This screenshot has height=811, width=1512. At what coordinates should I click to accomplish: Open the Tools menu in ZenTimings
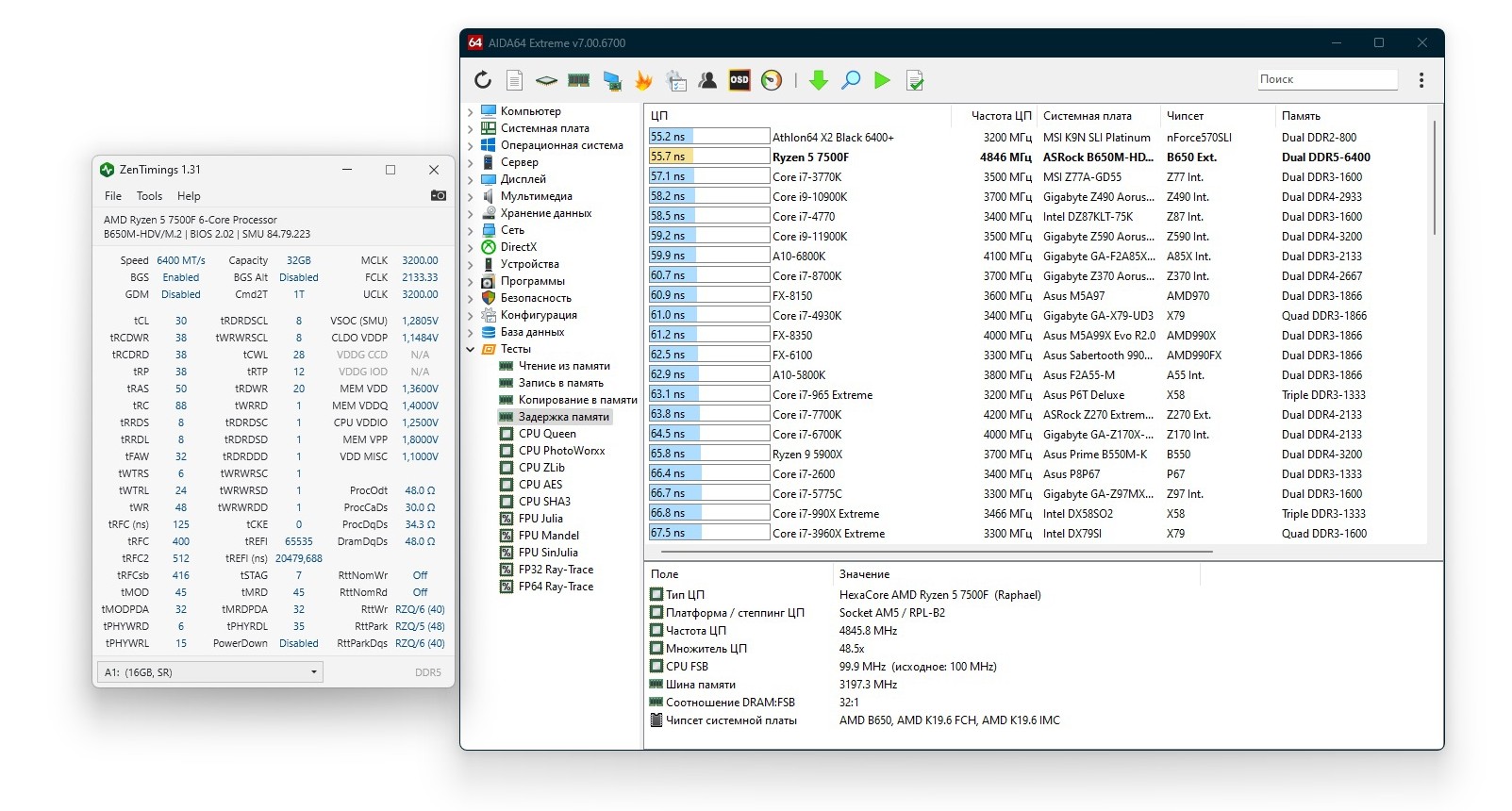pos(149,196)
